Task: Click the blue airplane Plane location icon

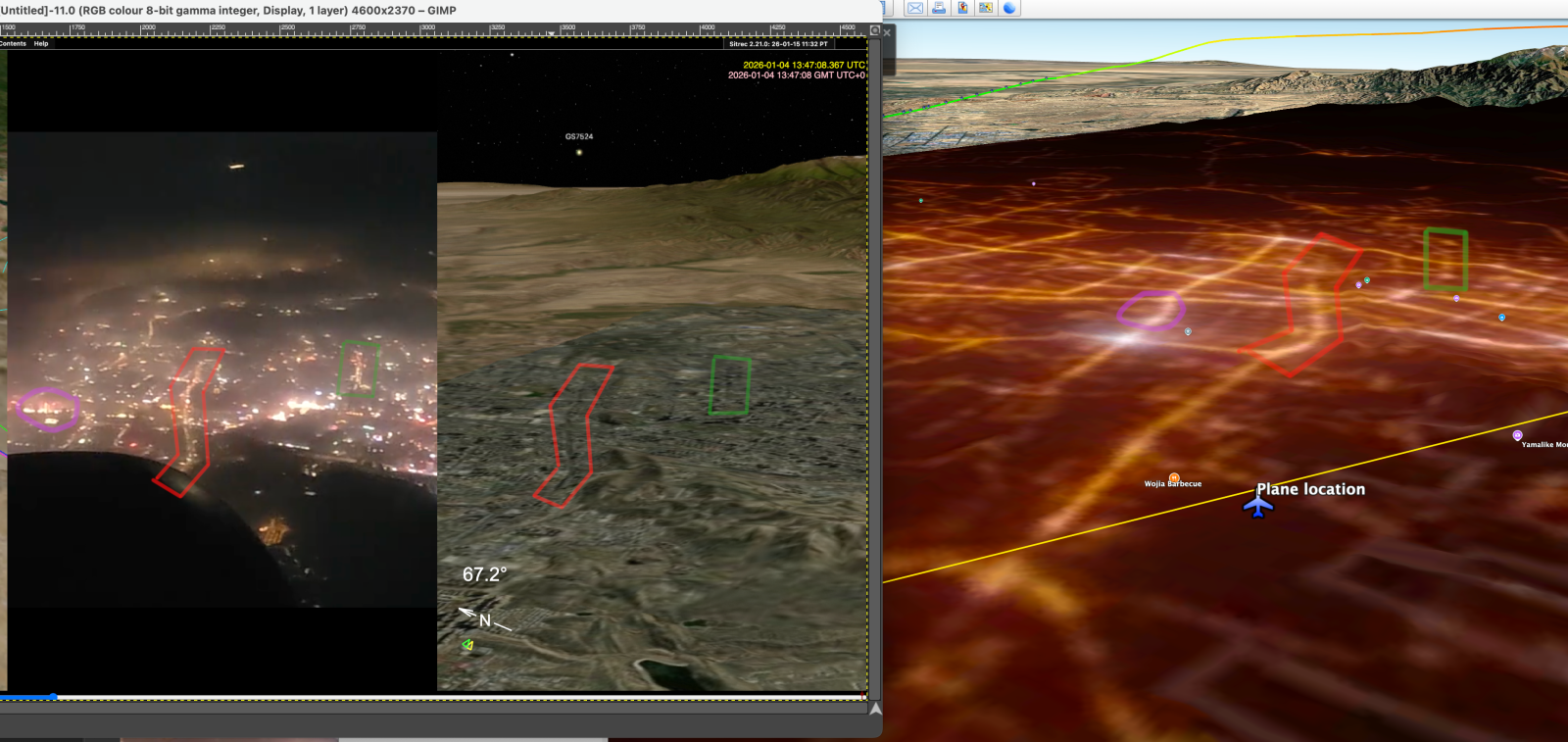Action: (1258, 506)
